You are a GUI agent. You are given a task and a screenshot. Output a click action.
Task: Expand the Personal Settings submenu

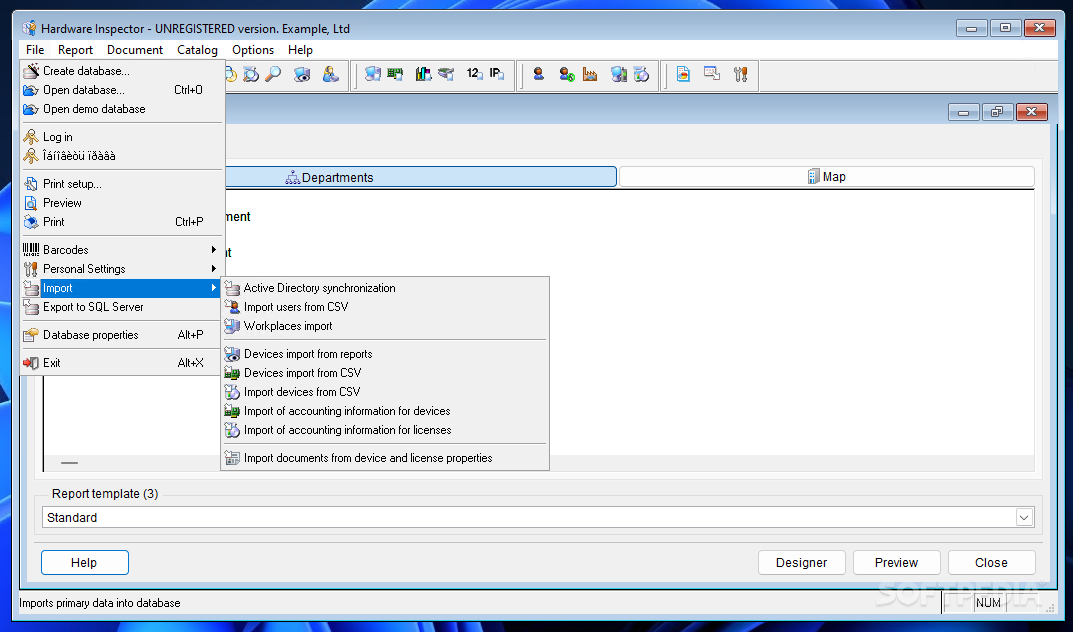click(214, 269)
